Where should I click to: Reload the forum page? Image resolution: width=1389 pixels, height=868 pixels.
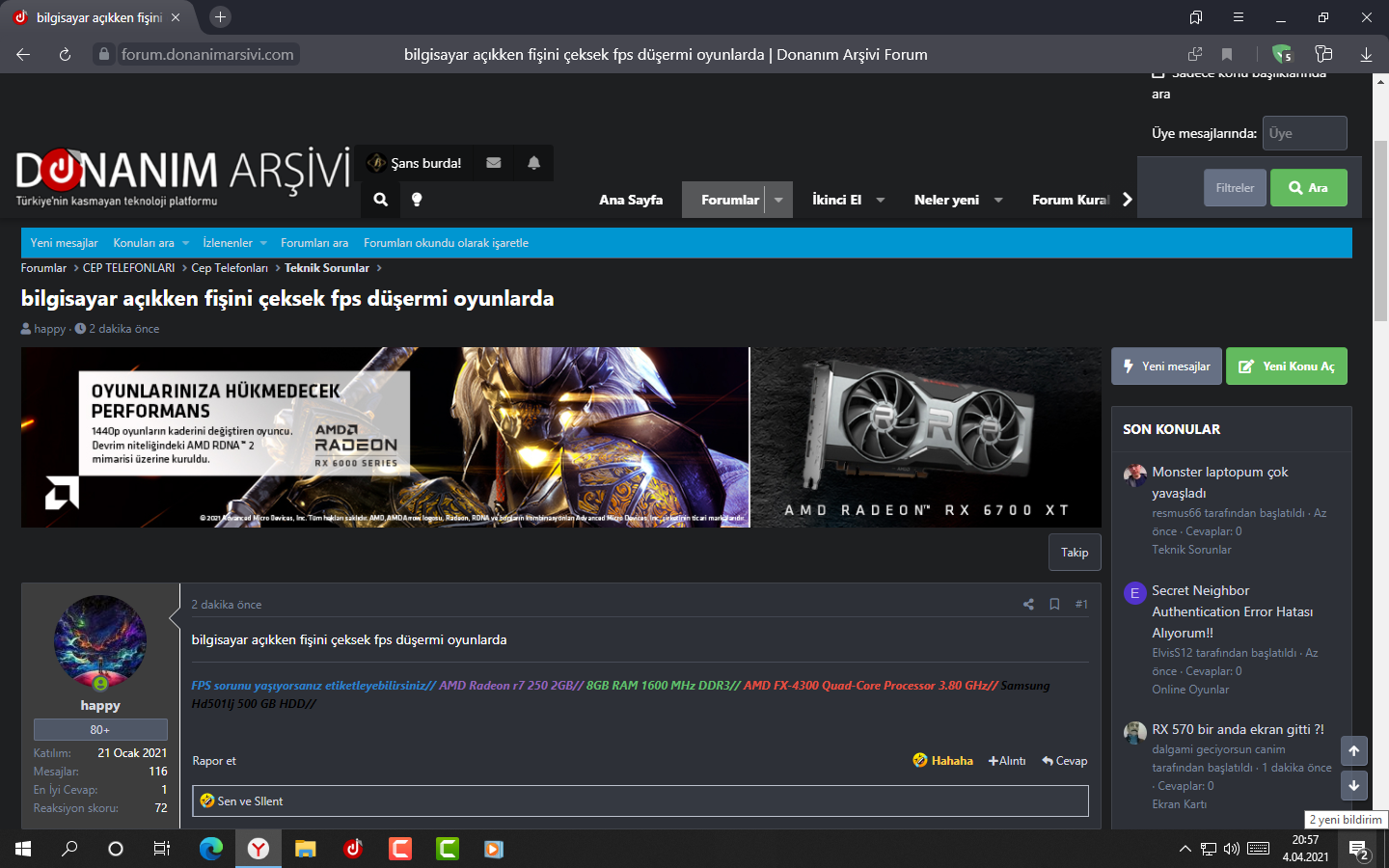pyautogui.click(x=65, y=55)
